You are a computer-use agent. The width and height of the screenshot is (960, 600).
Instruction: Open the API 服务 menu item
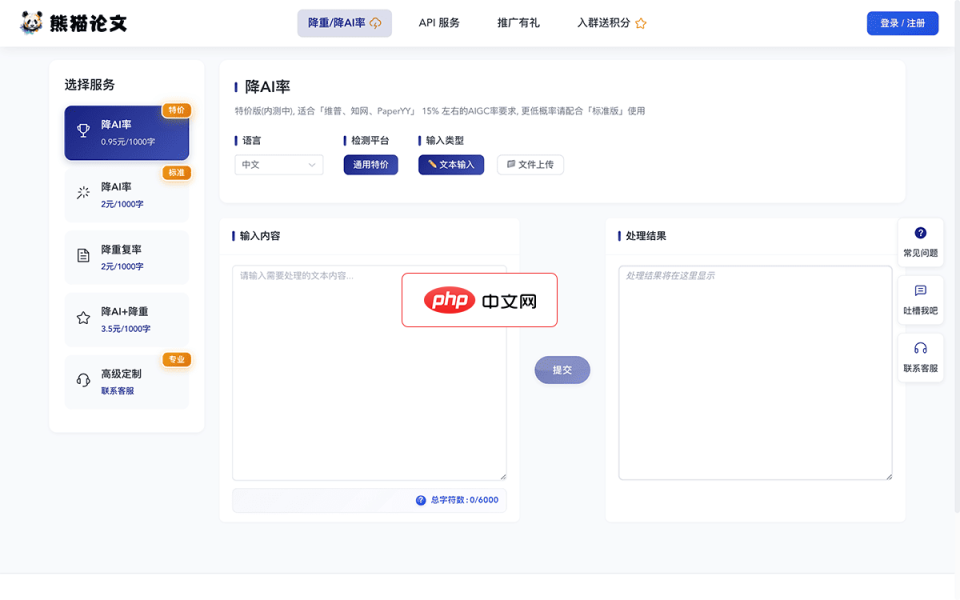pos(439,23)
